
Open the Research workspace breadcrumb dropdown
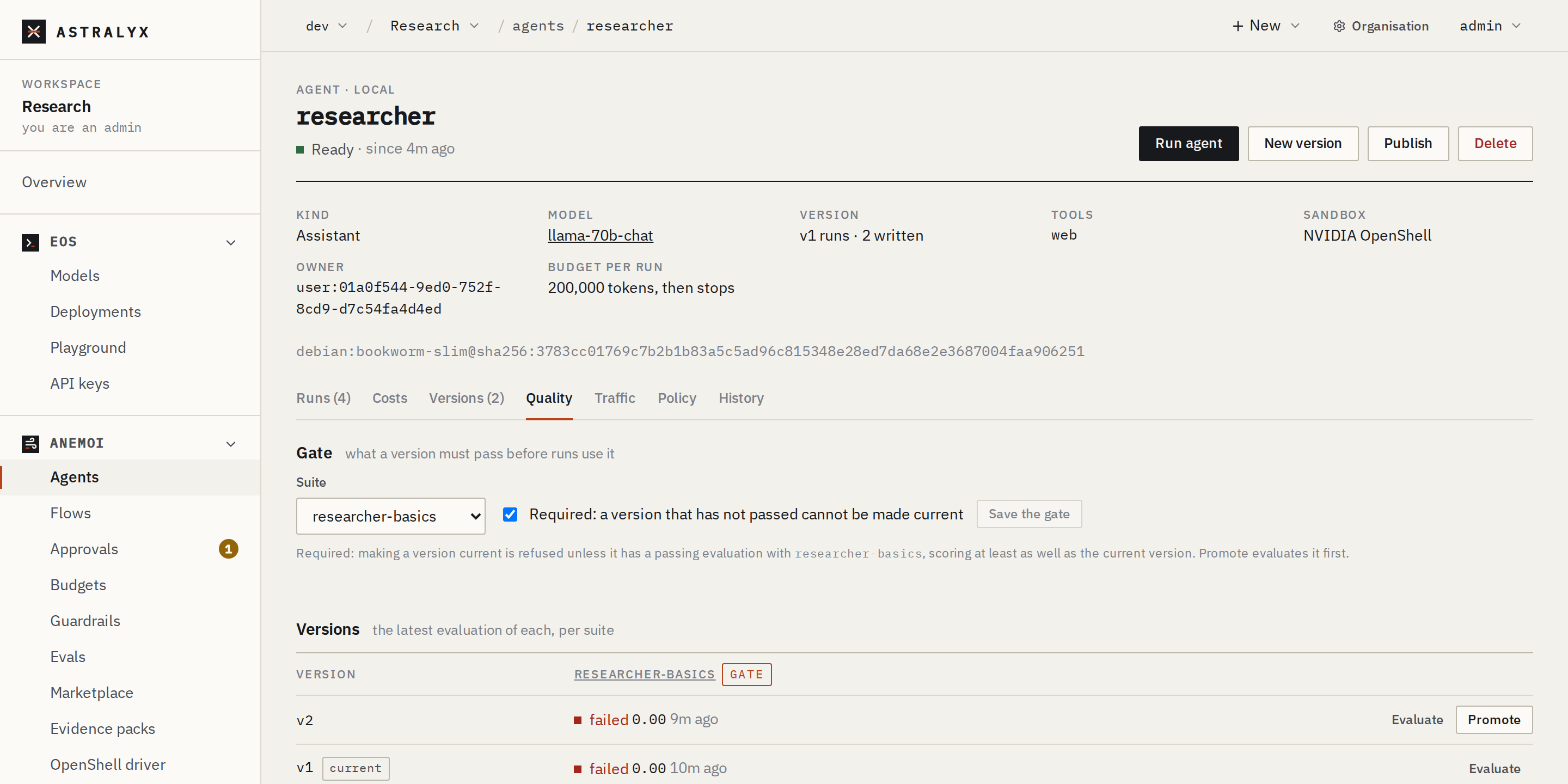pyautogui.click(x=434, y=26)
